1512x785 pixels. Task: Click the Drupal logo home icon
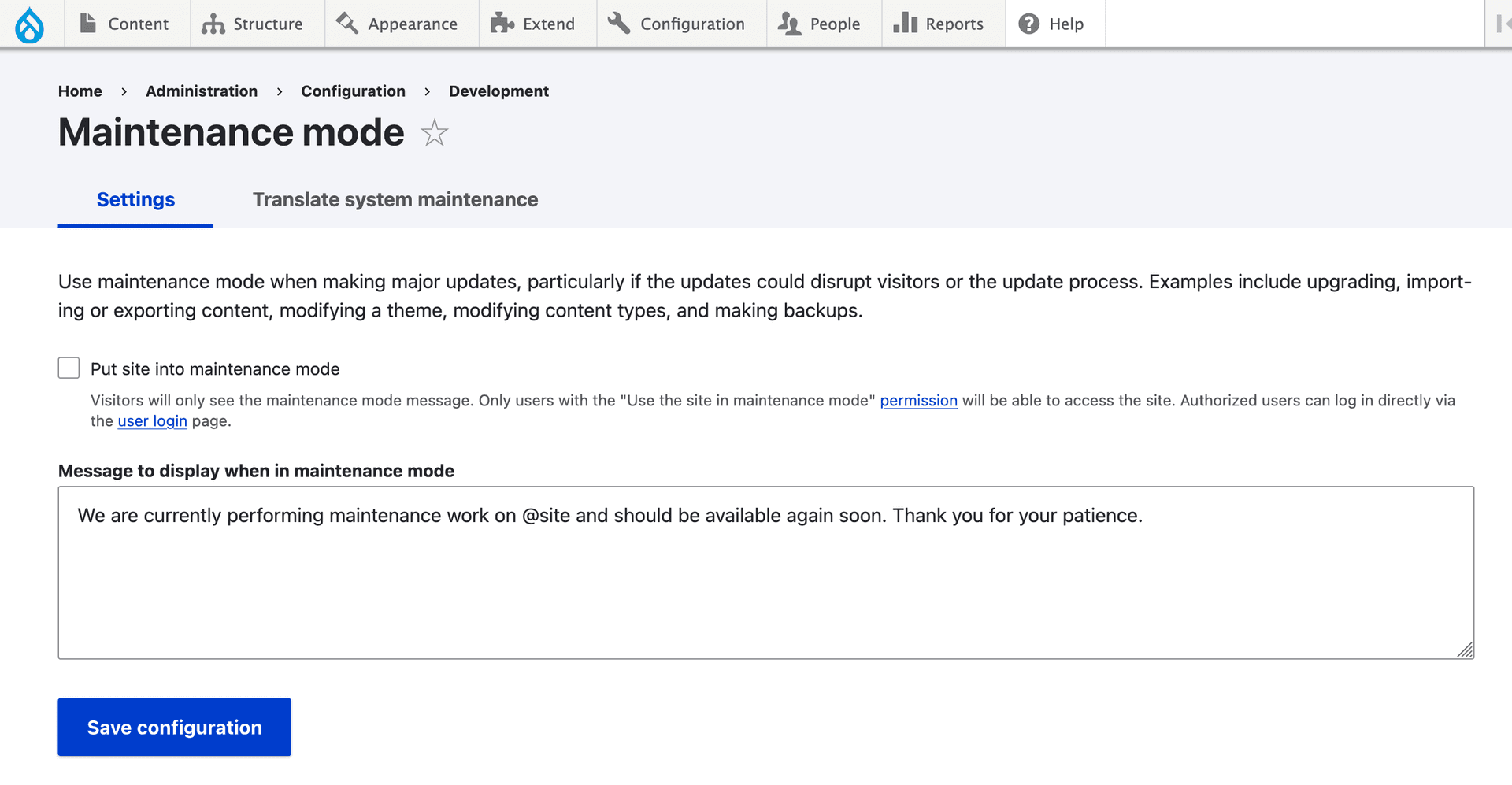30,24
